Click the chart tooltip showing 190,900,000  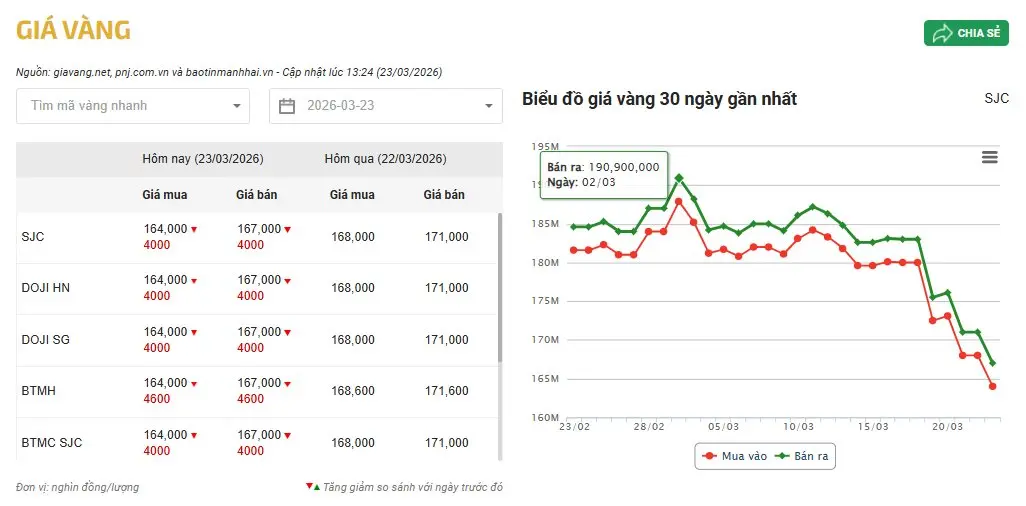603,175
